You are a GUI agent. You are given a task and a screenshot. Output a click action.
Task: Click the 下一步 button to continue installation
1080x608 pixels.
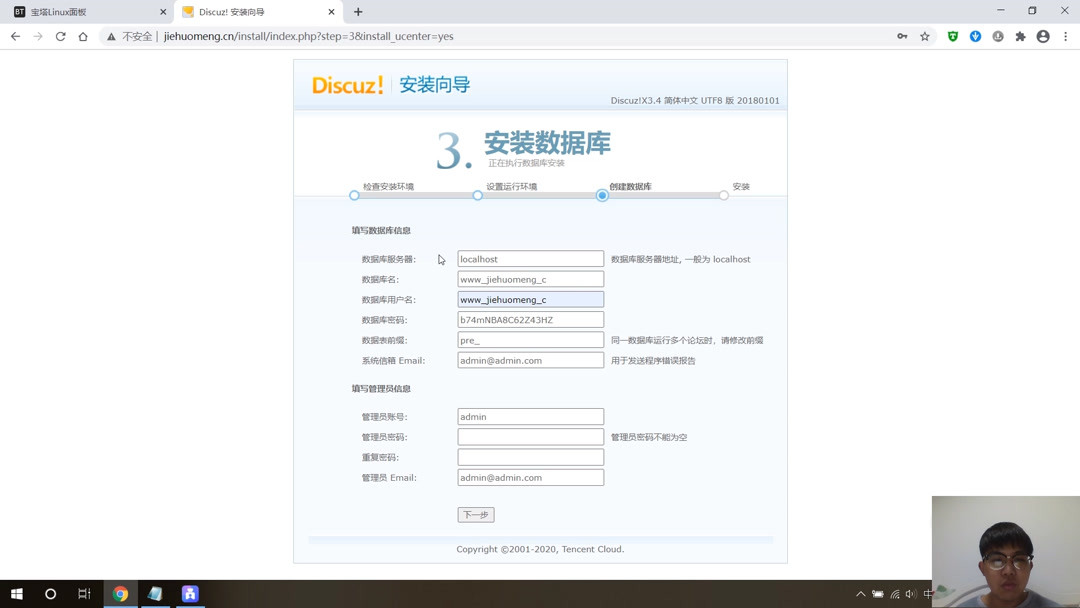coord(474,514)
